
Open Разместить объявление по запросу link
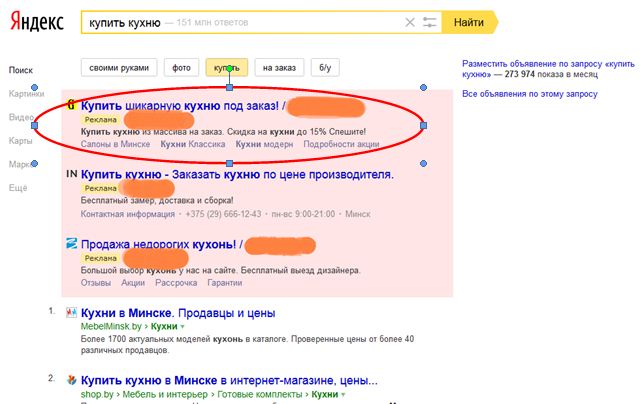548,69
